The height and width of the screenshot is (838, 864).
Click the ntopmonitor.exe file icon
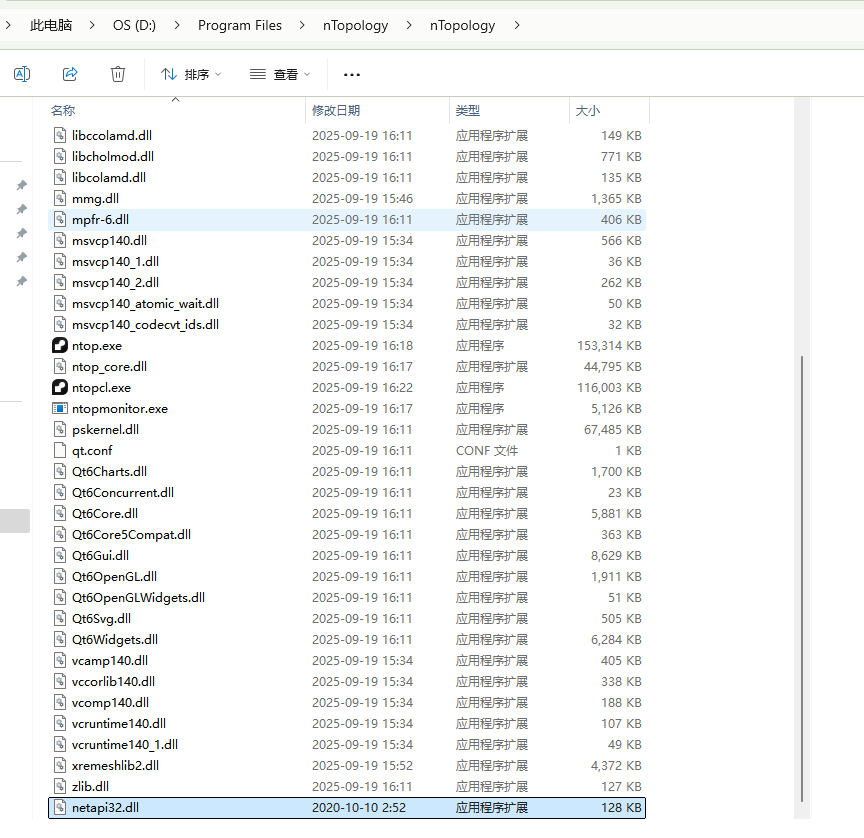[x=60, y=409]
